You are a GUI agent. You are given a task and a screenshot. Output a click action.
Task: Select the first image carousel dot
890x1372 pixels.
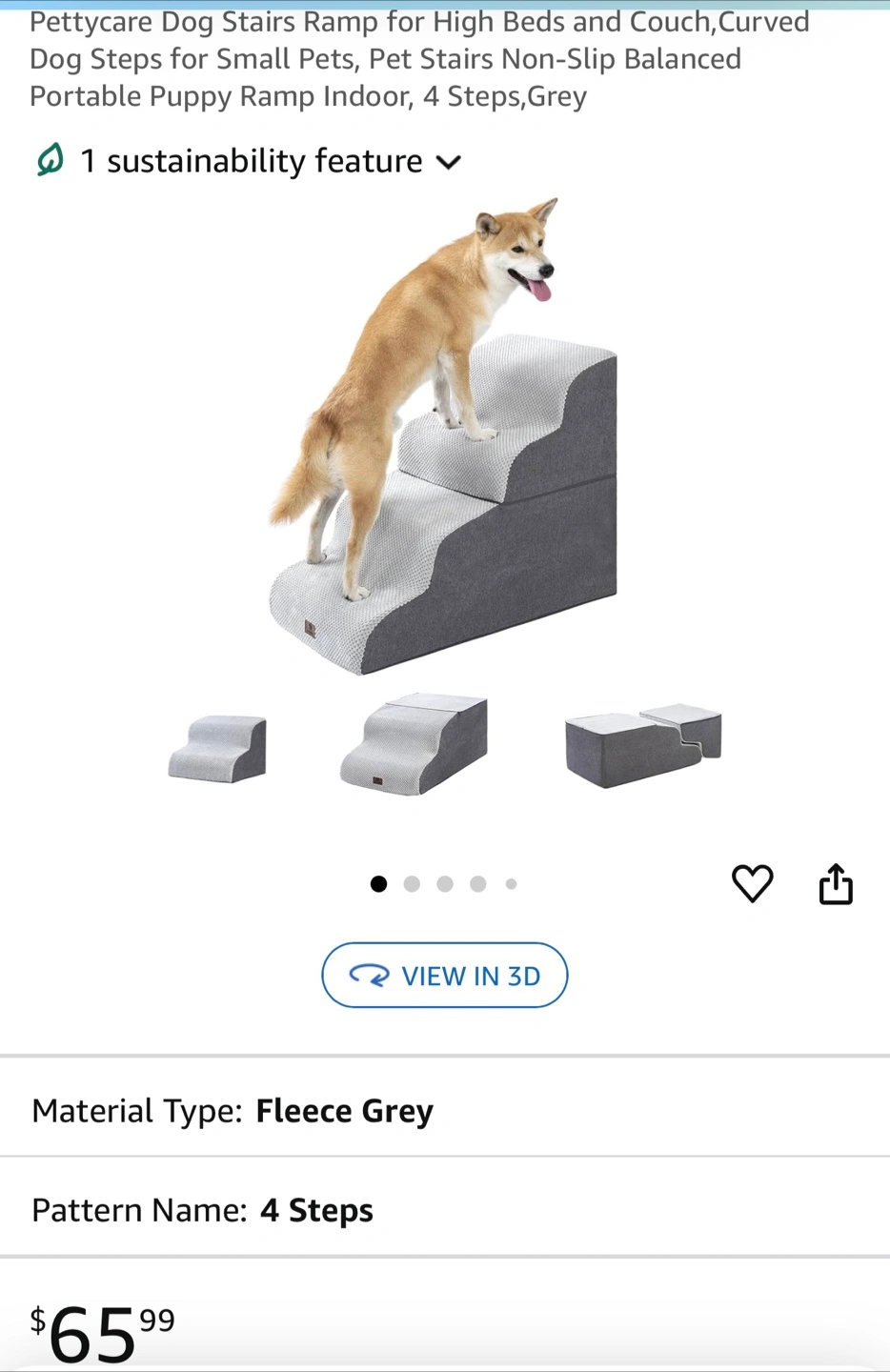click(378, 884)
